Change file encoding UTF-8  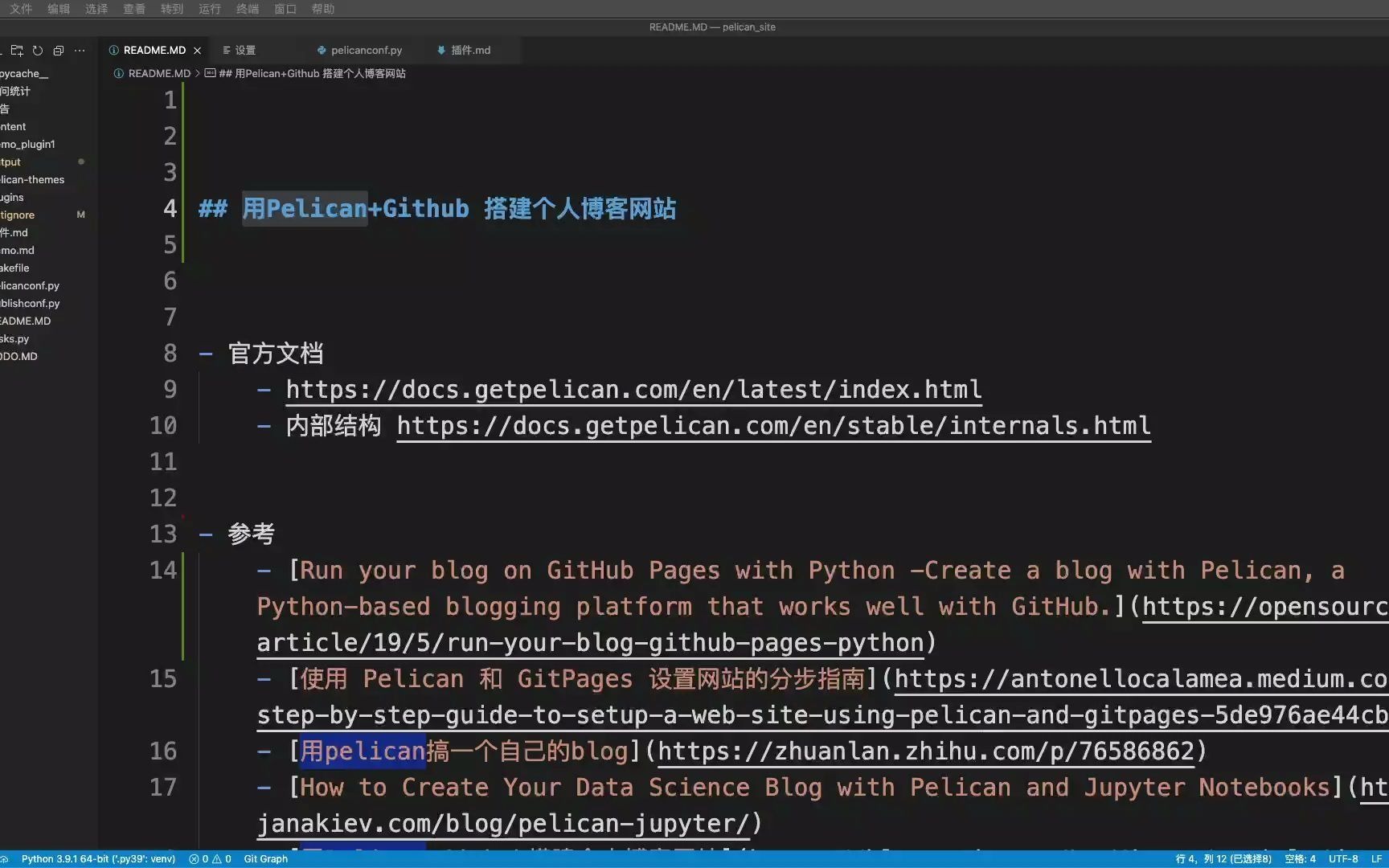(1343, 858)
